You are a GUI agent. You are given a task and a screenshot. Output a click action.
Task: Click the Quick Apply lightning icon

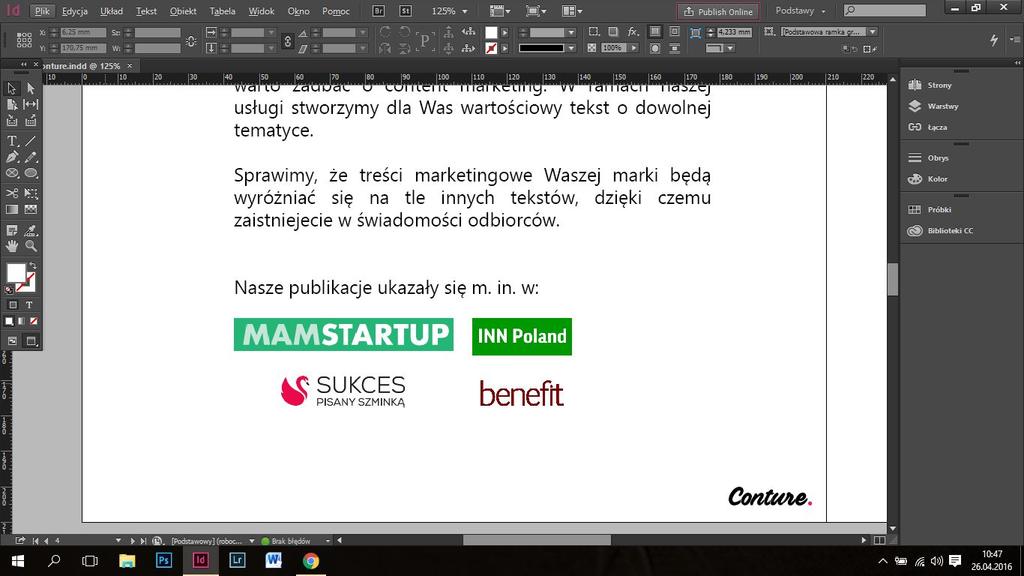[993, 40]
